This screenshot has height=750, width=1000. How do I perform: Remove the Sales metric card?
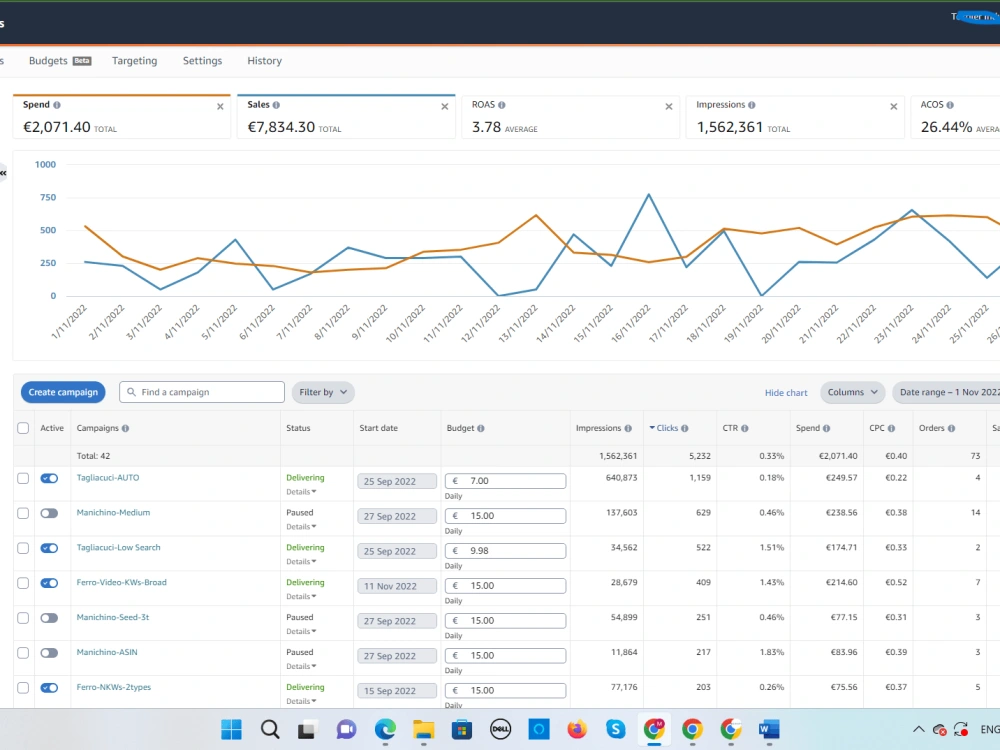(x=445, y=107)
